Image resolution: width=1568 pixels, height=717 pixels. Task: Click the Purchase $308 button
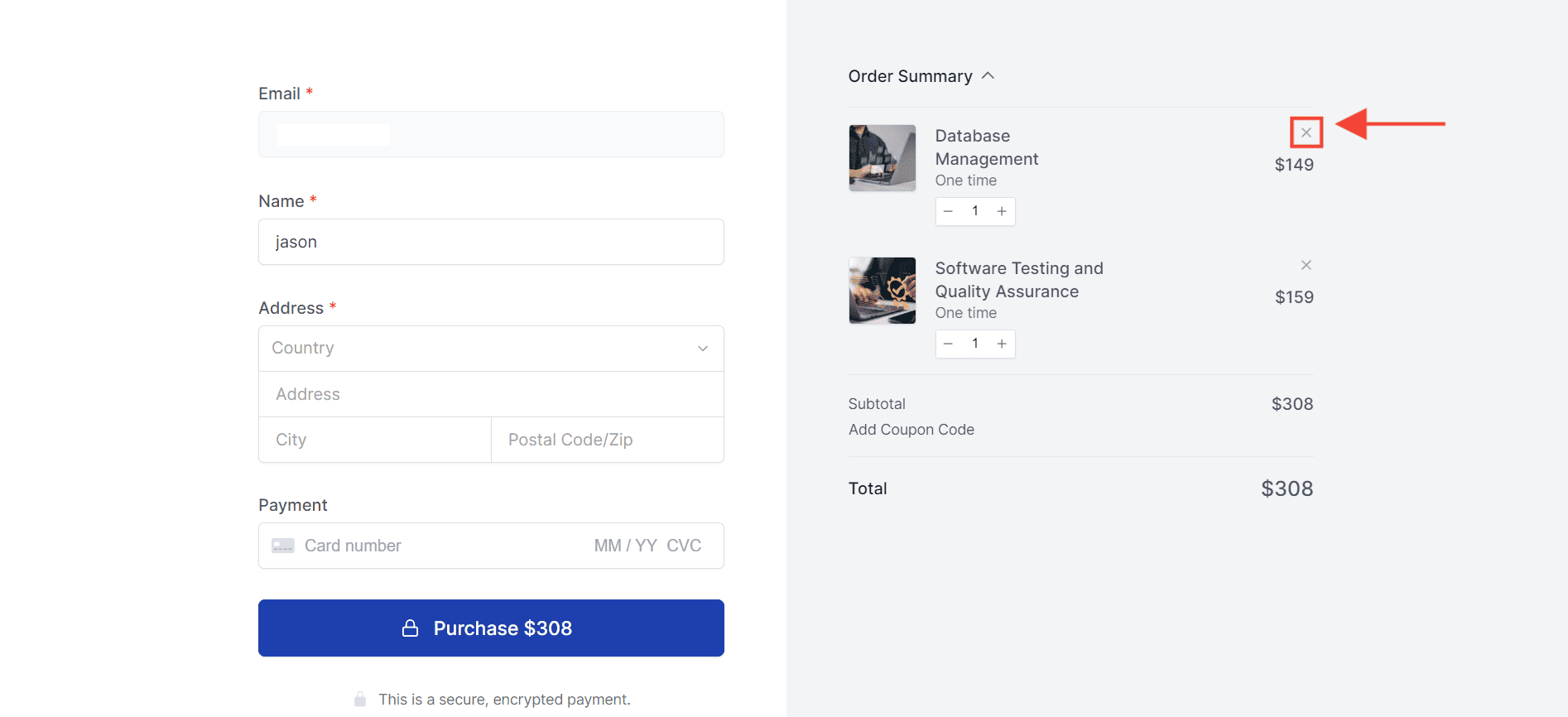[491, 628]
